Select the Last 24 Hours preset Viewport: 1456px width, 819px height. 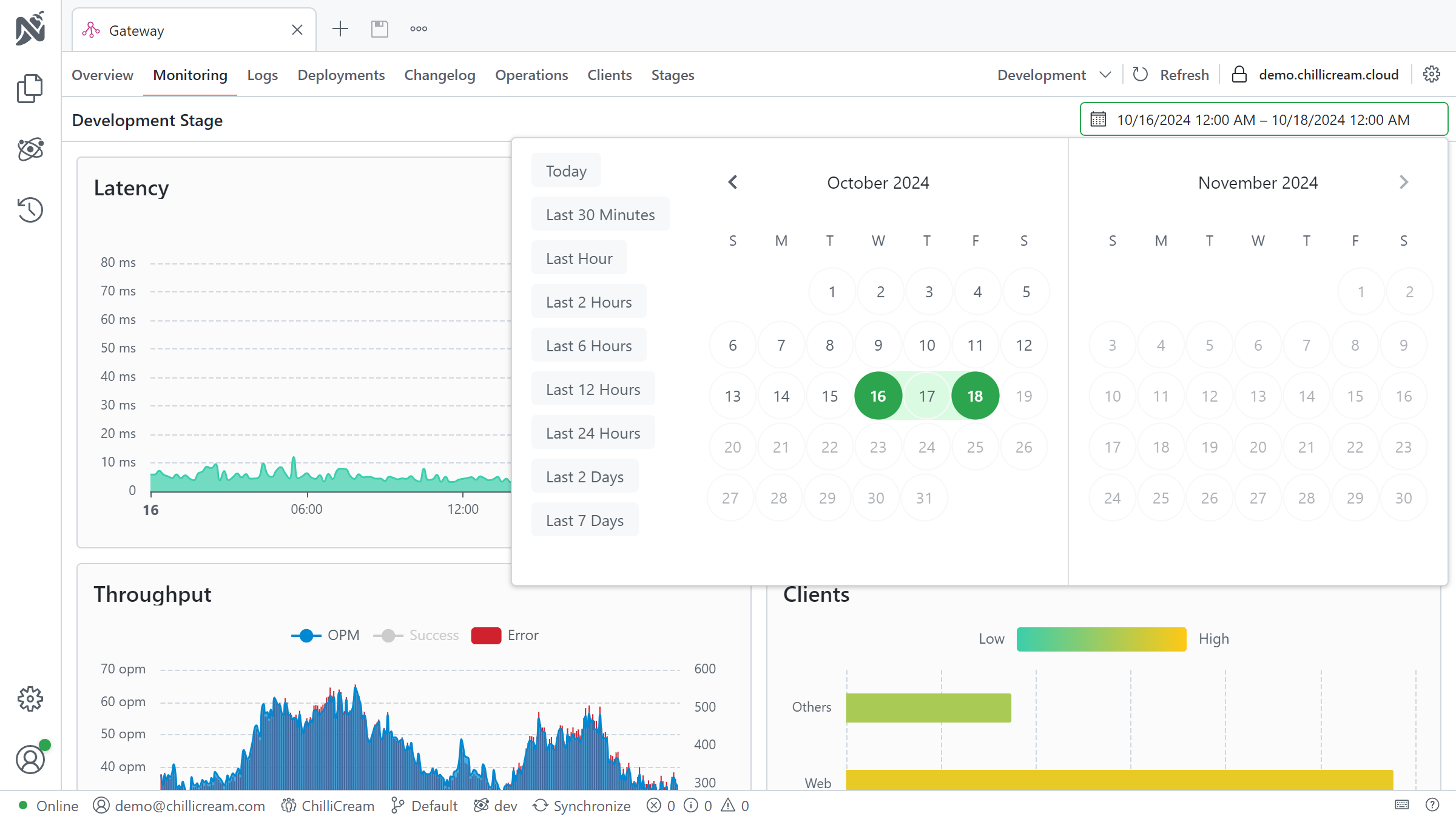593,433
